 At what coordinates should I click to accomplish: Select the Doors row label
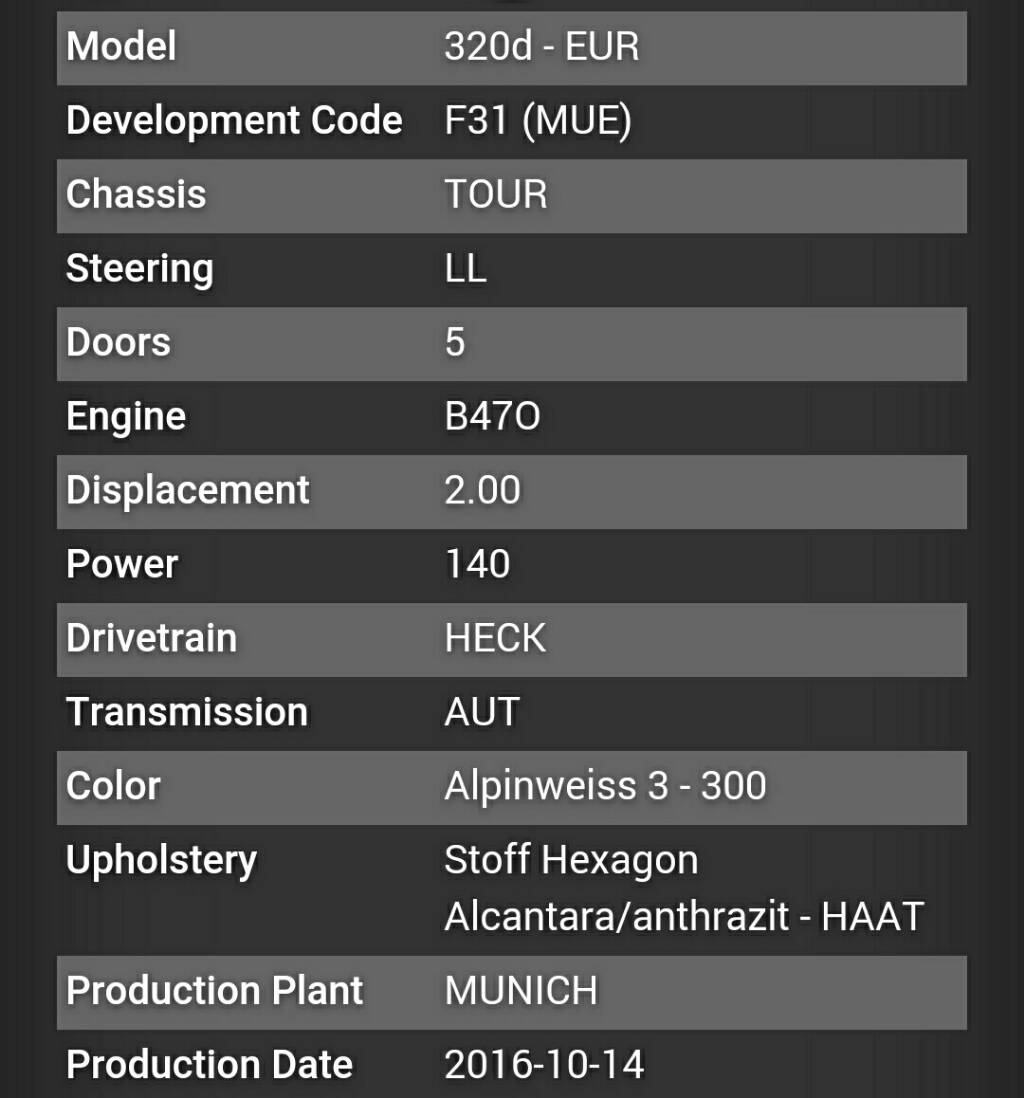coord(118,342)
